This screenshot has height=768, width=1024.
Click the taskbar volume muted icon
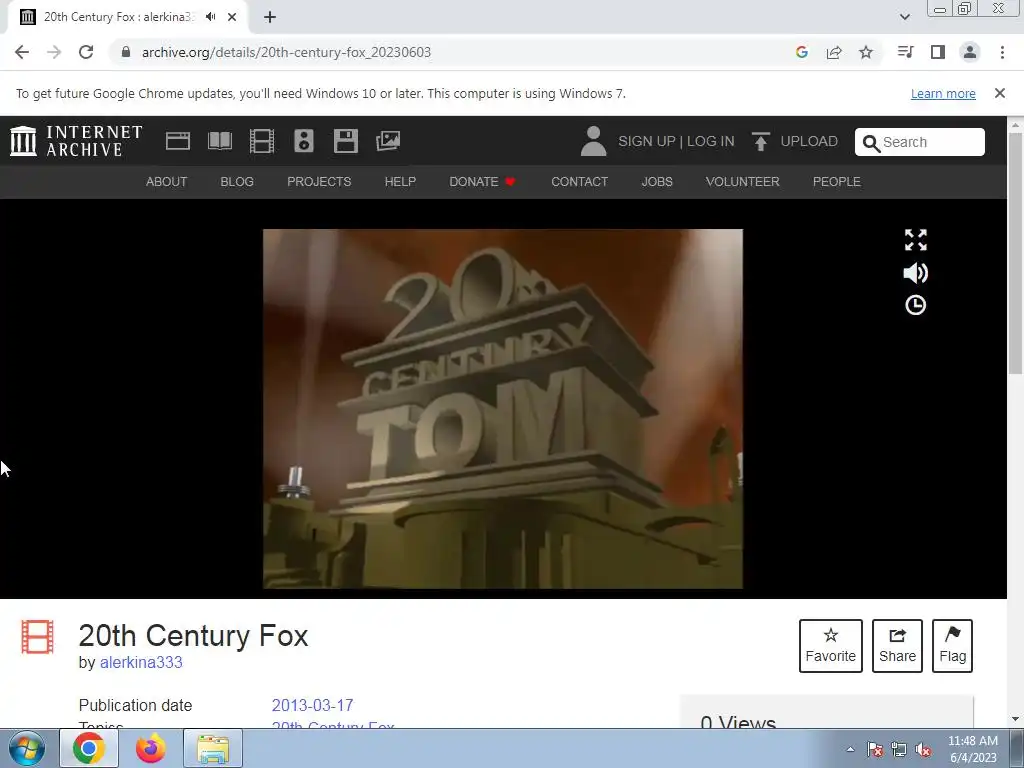pos(923,750)
